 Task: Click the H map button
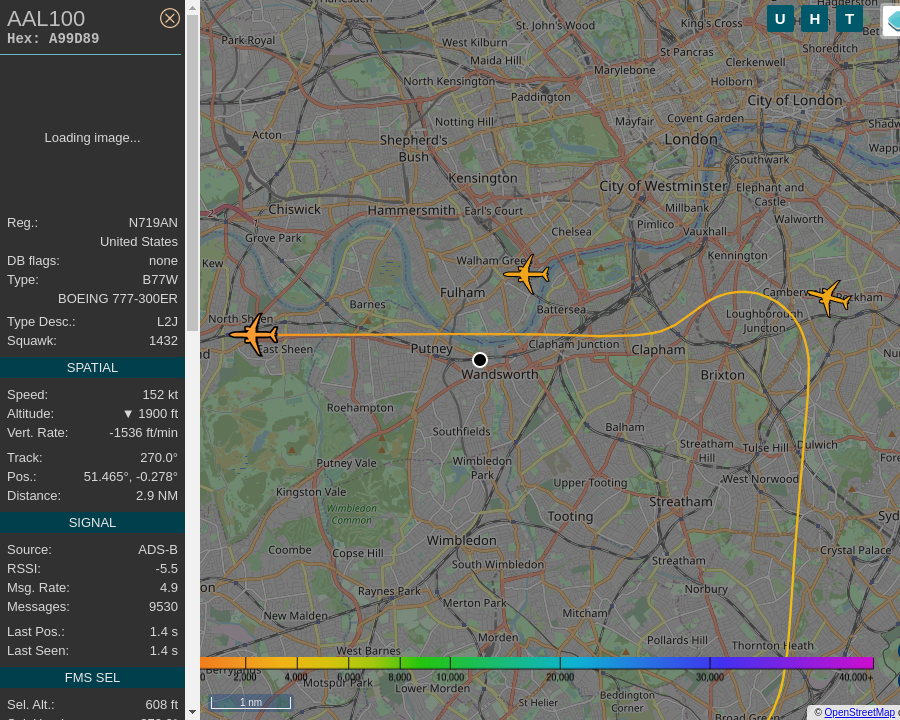click(x=814, y=19)
